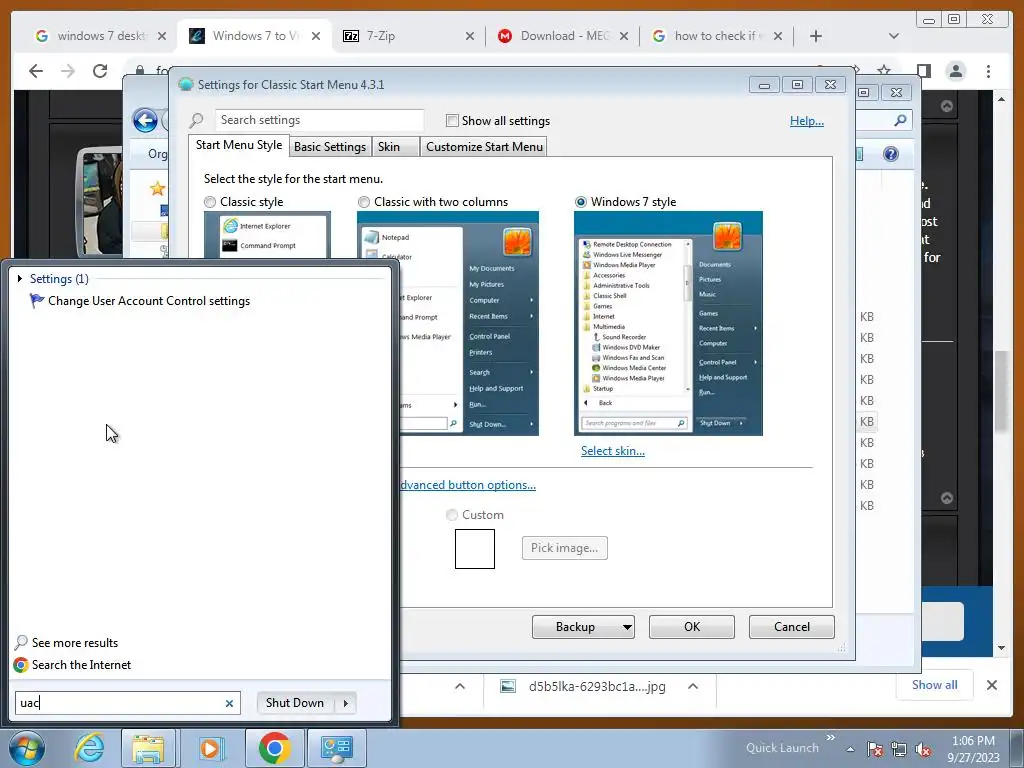Open a new Chrome tab

pos(816,36)
